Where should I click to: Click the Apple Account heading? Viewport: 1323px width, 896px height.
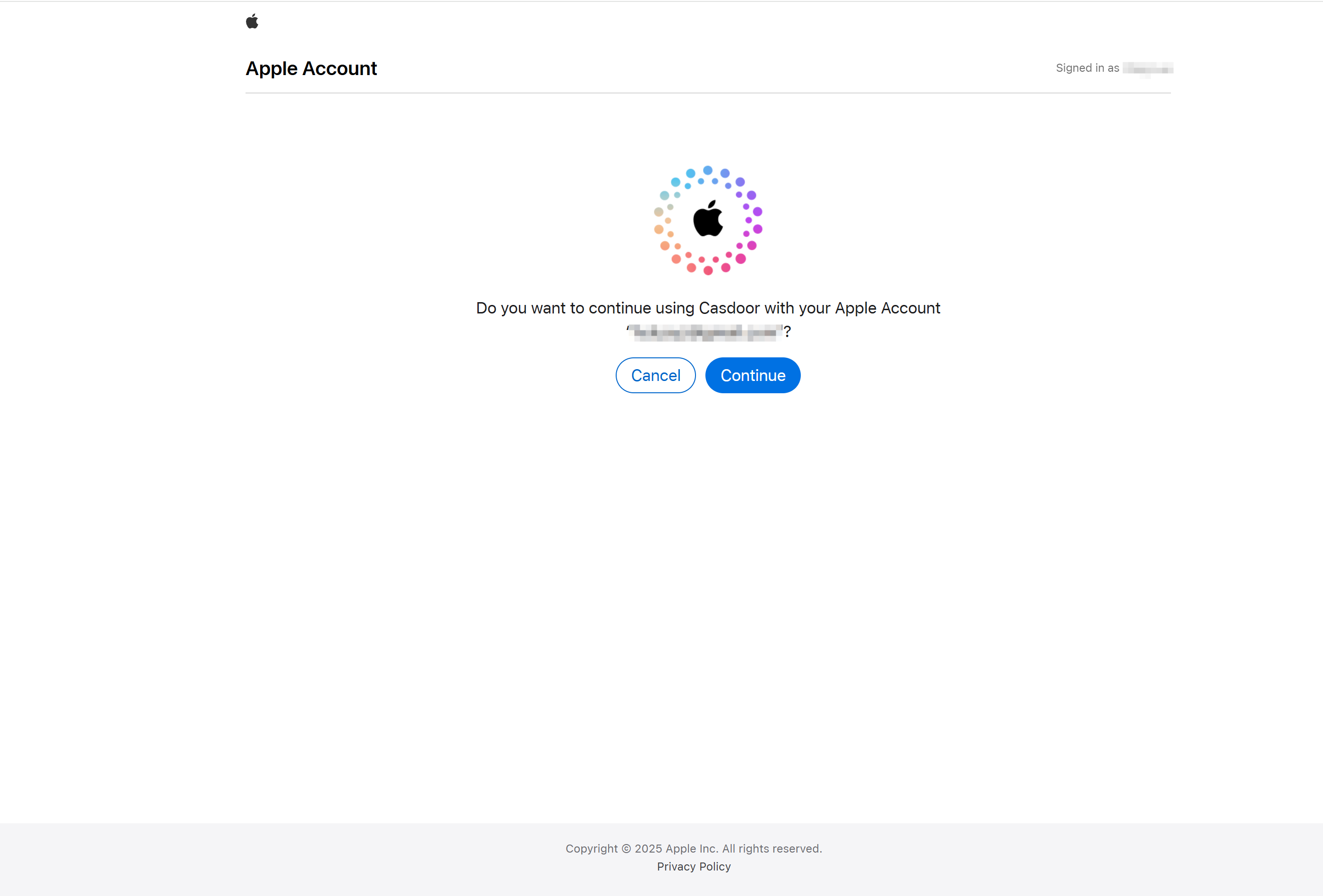pos(311,68)
